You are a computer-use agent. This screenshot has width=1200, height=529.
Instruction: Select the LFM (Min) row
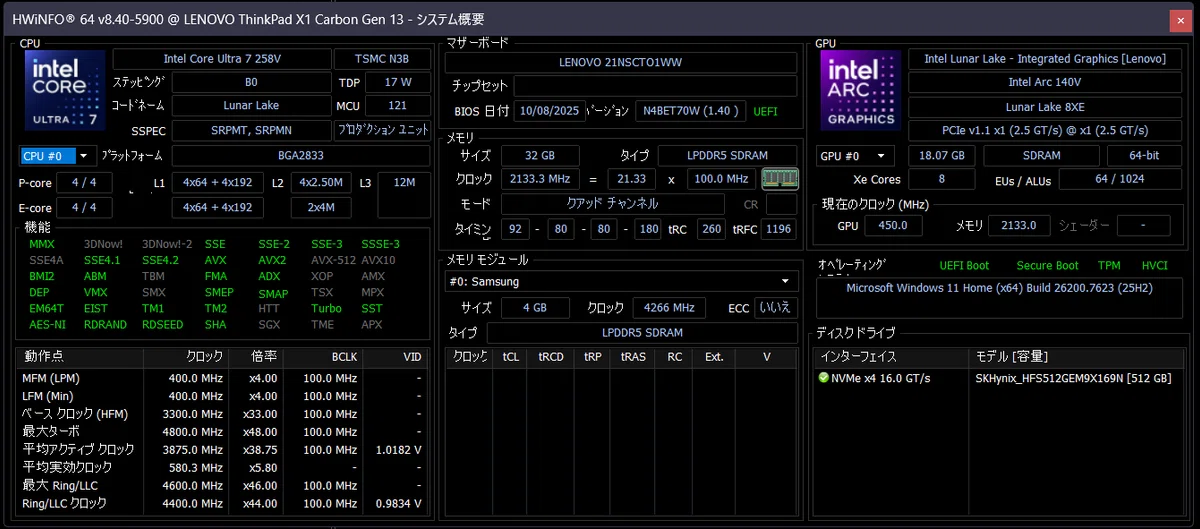point(223,397)
